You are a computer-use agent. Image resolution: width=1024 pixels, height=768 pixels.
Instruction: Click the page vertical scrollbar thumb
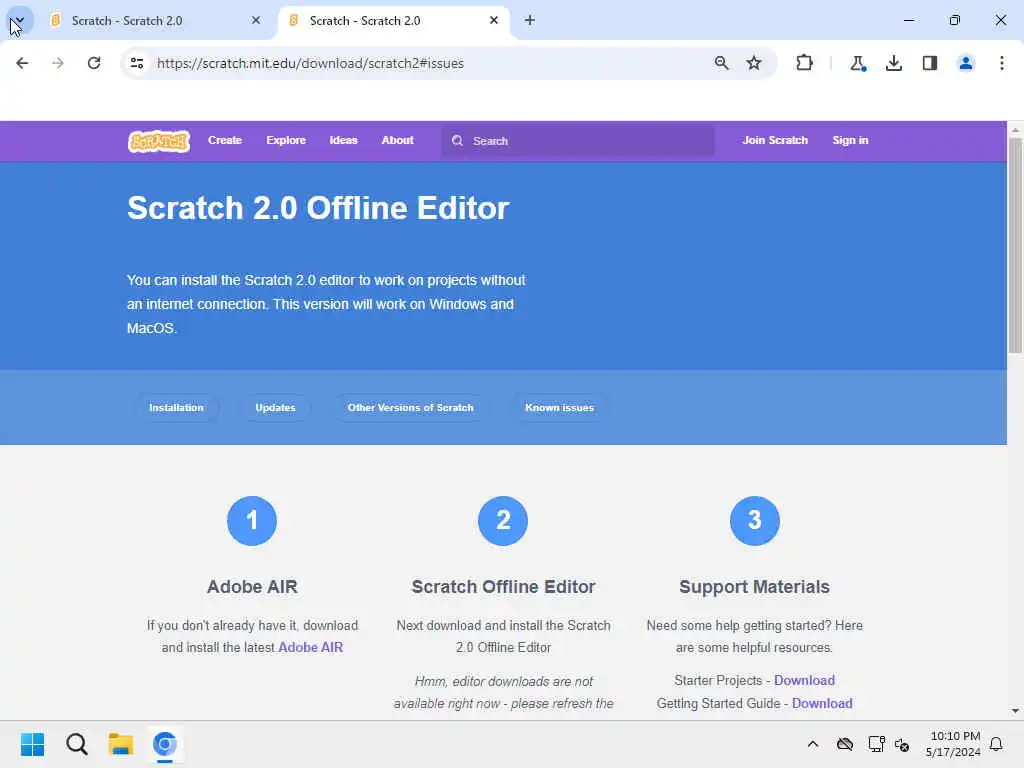[1015, 246]
